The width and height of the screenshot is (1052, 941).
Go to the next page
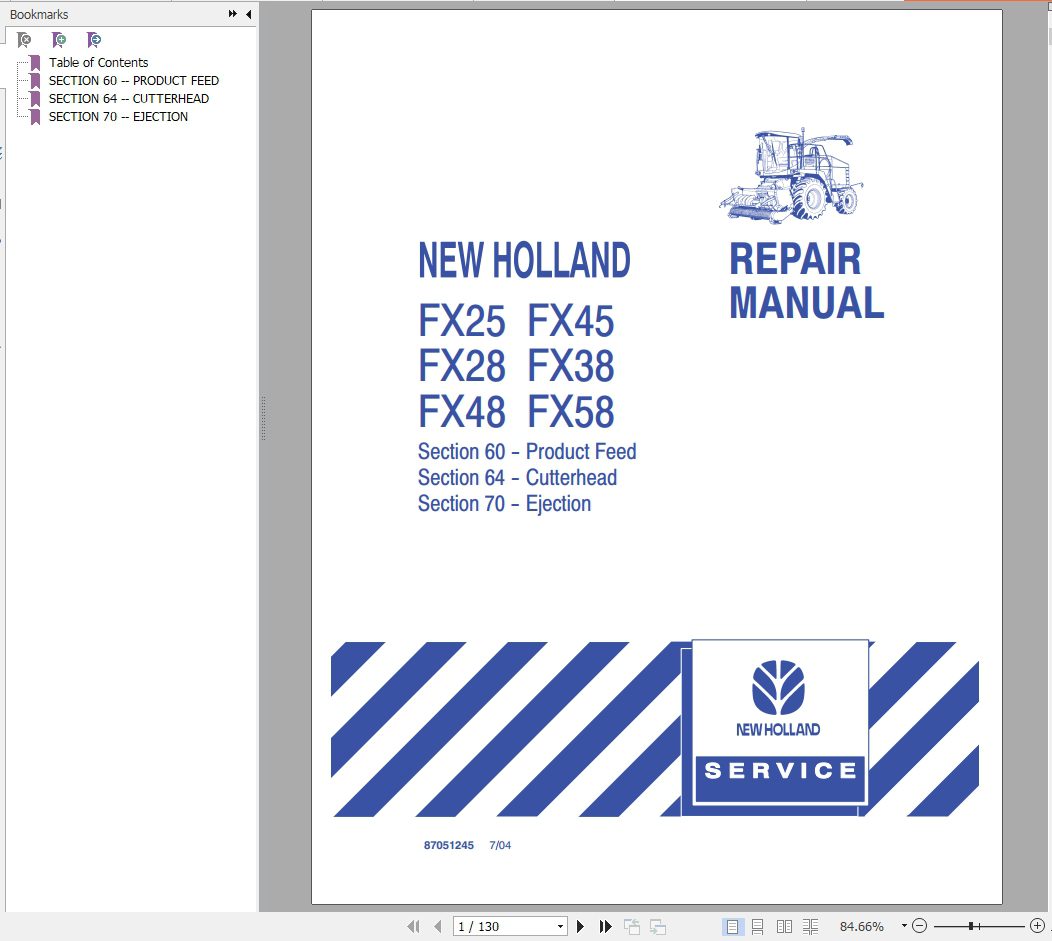(581, 925)
